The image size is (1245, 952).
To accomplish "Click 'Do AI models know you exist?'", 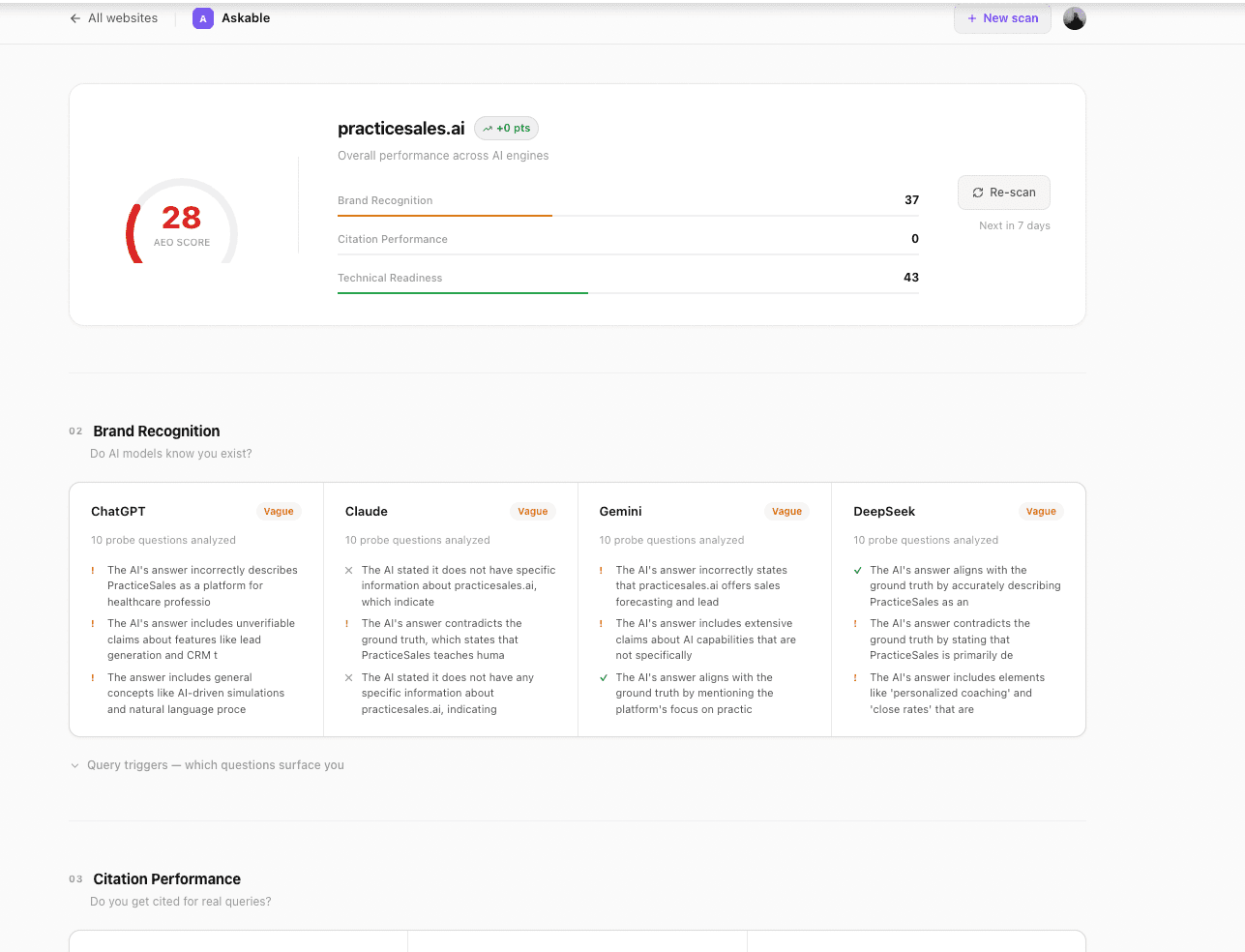I will [x=171, y=454].
